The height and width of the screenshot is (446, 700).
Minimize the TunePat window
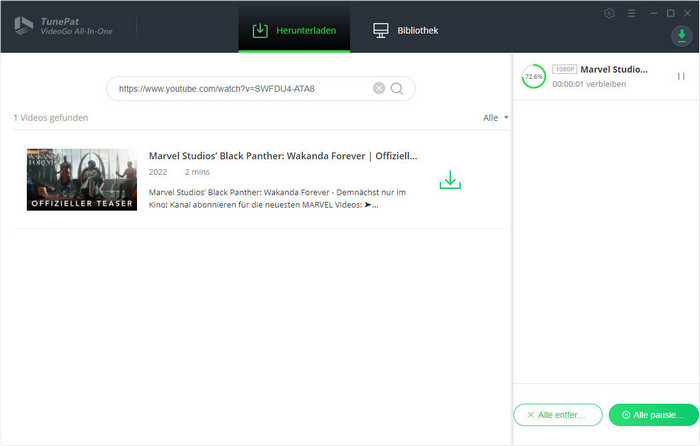[x=654, y=13]
